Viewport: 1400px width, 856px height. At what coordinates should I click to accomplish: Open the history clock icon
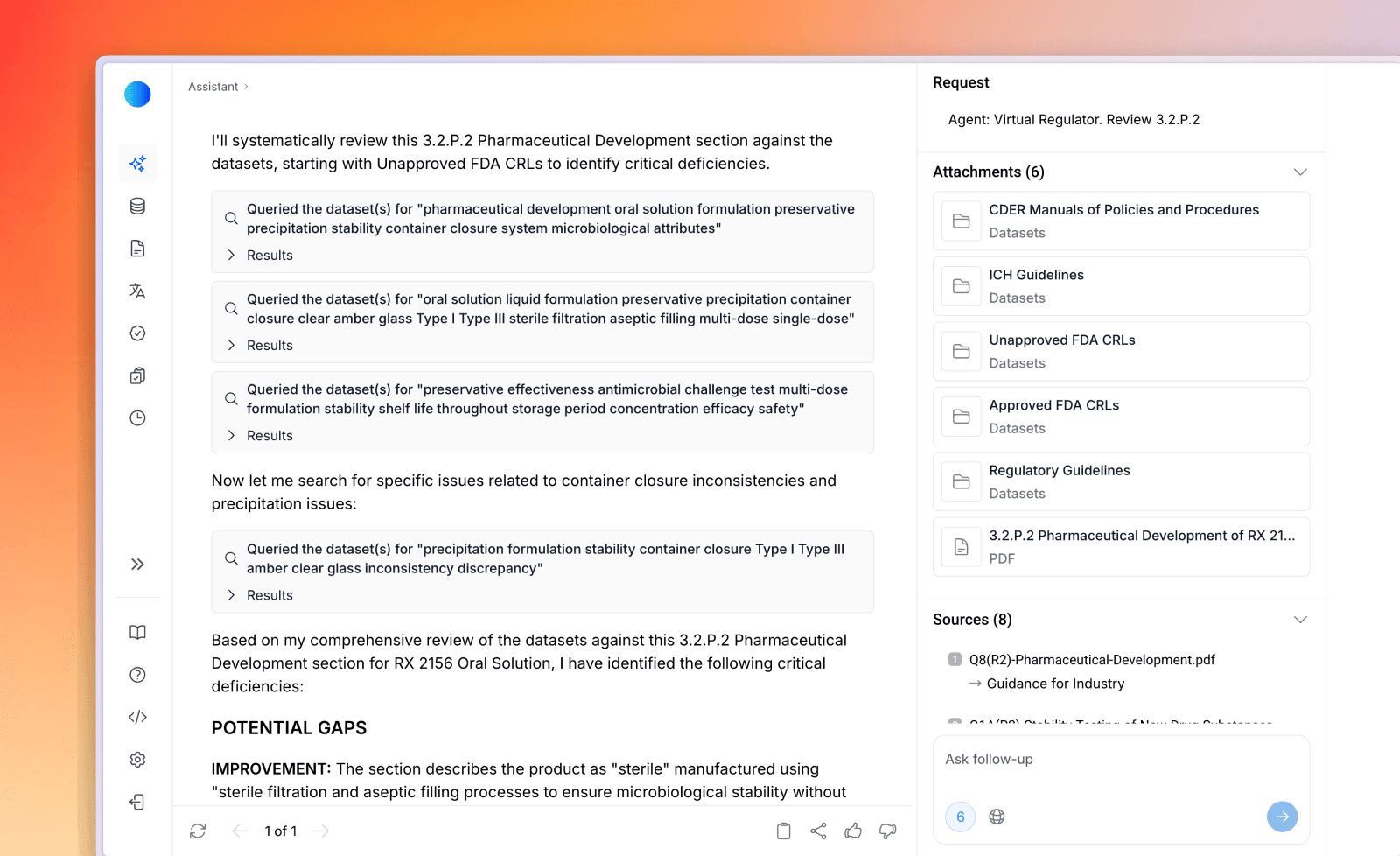(137, 418)
